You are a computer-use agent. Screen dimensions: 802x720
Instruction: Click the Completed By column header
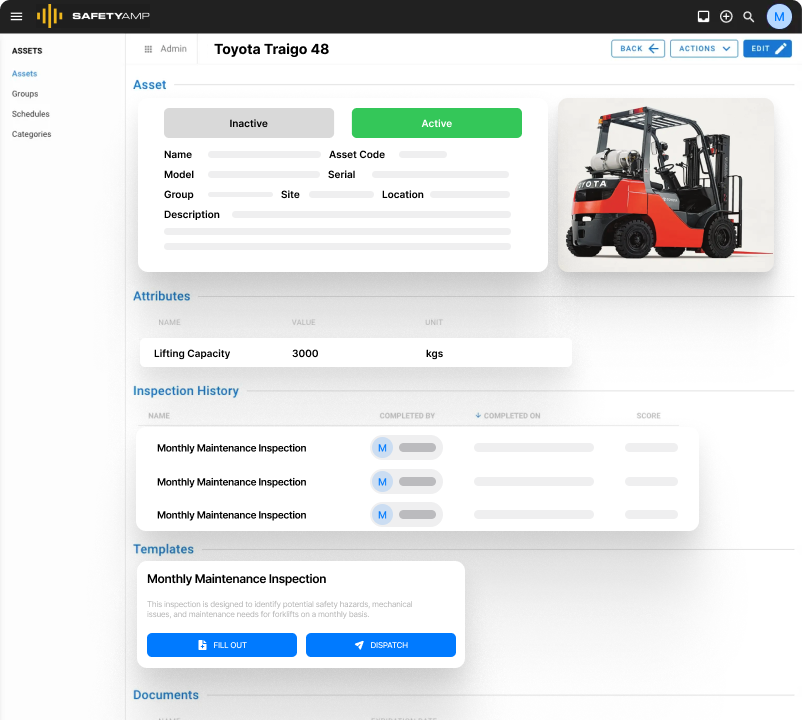tap(407, 416)
